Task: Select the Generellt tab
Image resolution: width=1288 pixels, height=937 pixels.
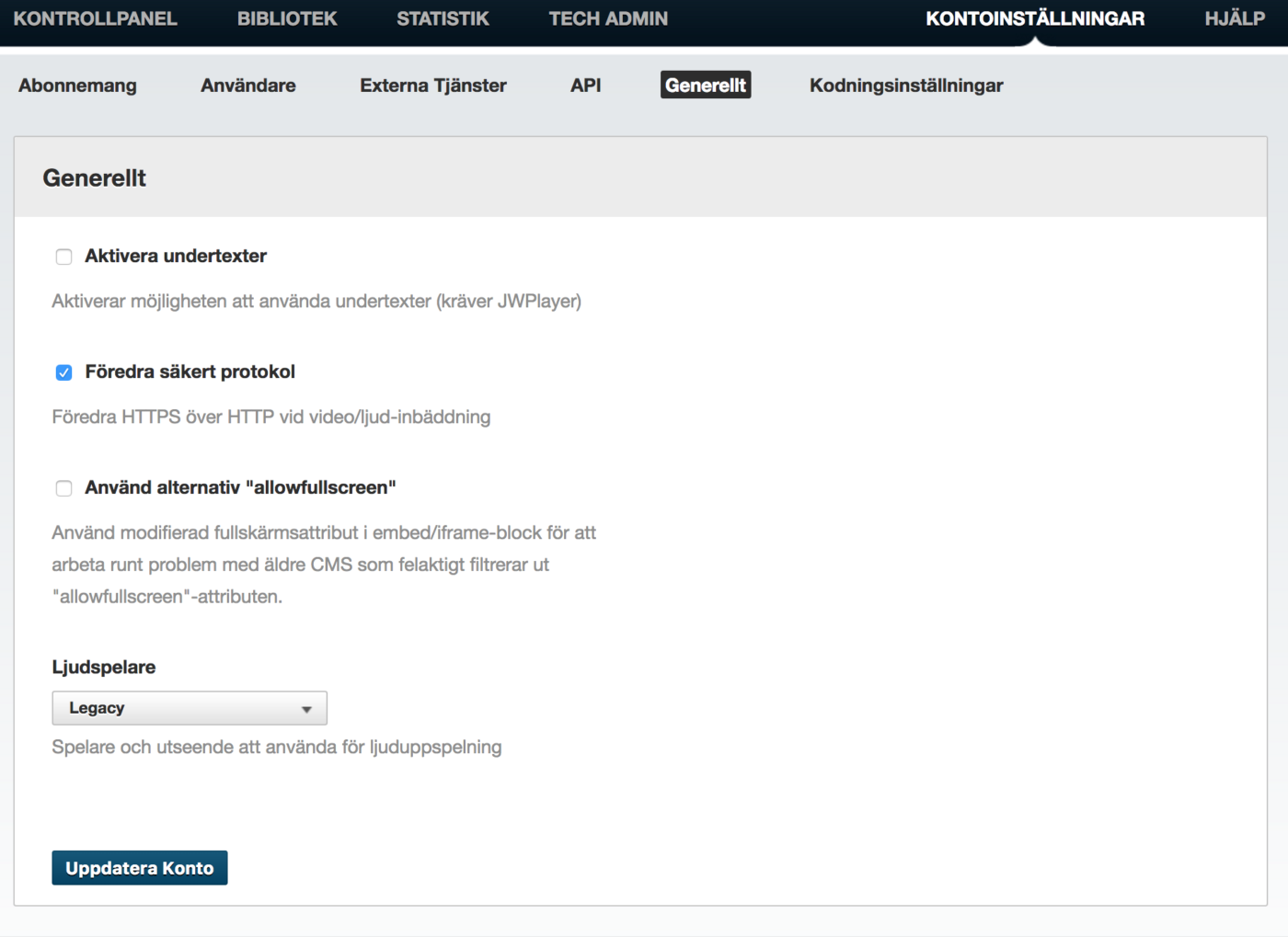Action: (706, 86)
